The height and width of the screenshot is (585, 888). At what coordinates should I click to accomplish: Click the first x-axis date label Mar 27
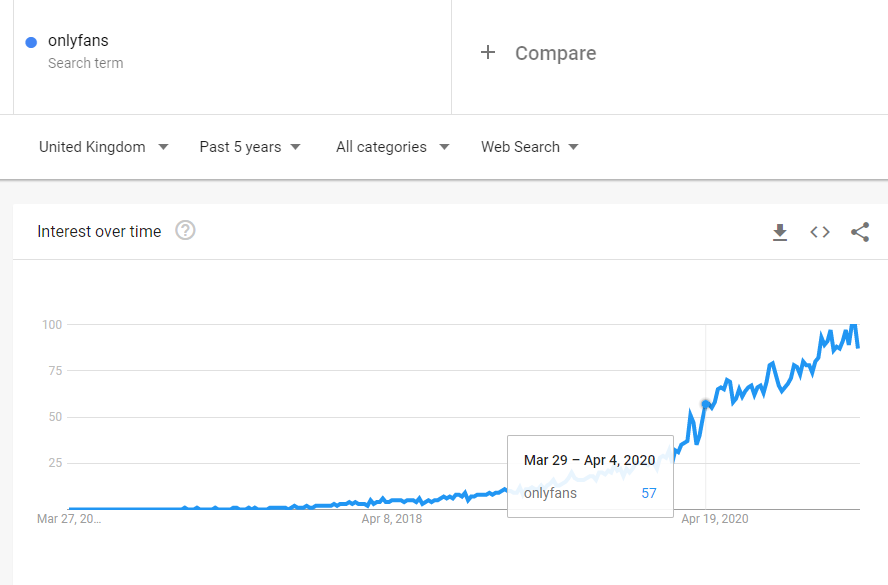[x=69, y=519]
